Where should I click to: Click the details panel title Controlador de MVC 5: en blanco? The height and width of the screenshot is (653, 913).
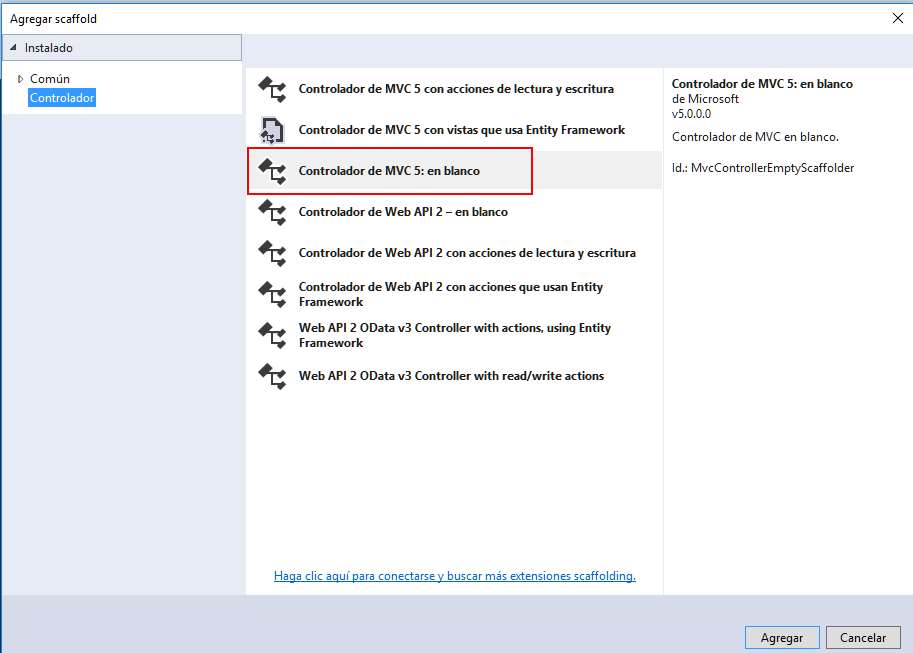point(762,83)
